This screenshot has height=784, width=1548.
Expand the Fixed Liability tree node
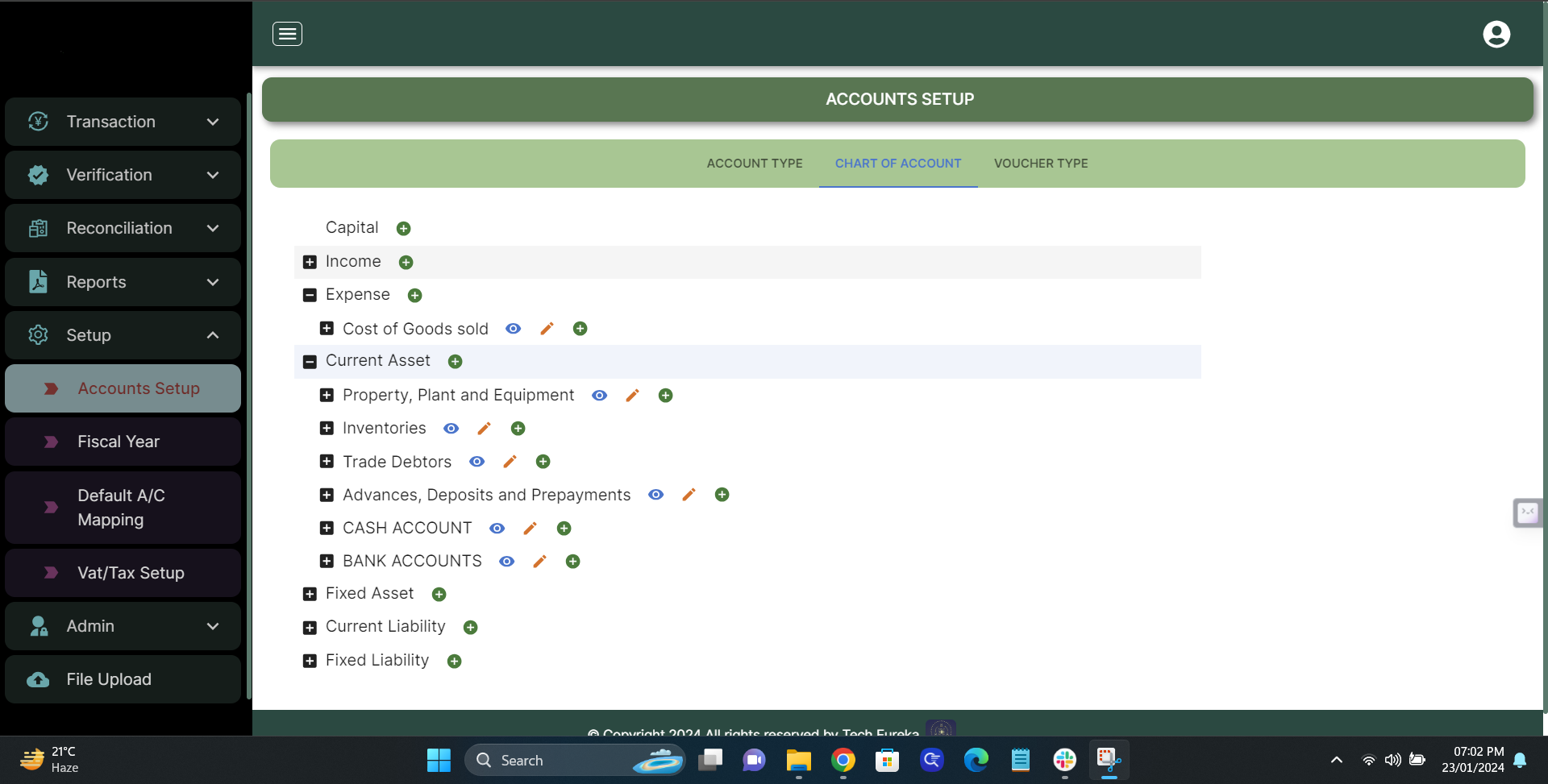[x=310, y=661]
